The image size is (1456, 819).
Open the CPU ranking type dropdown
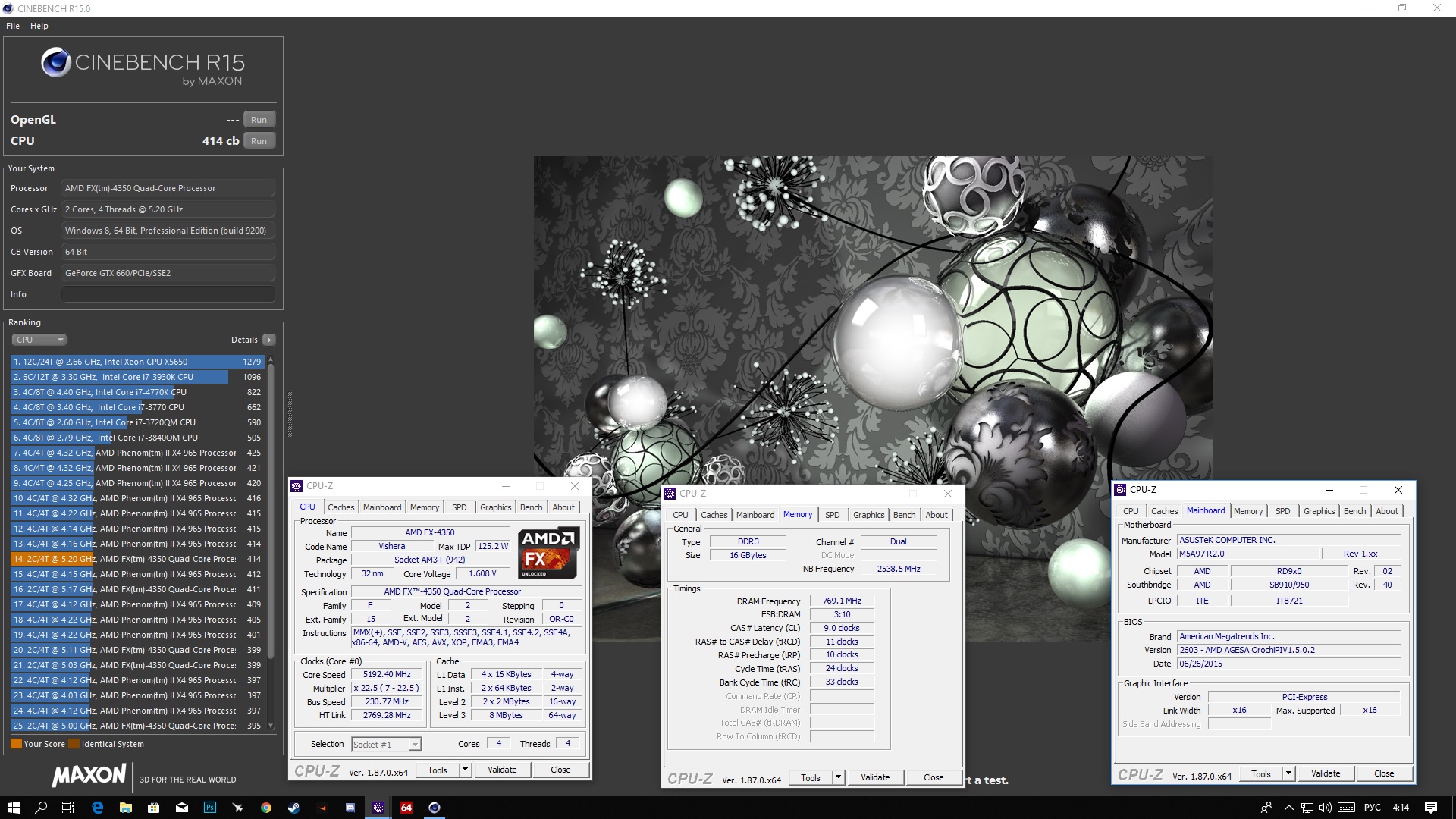(39, 340)
